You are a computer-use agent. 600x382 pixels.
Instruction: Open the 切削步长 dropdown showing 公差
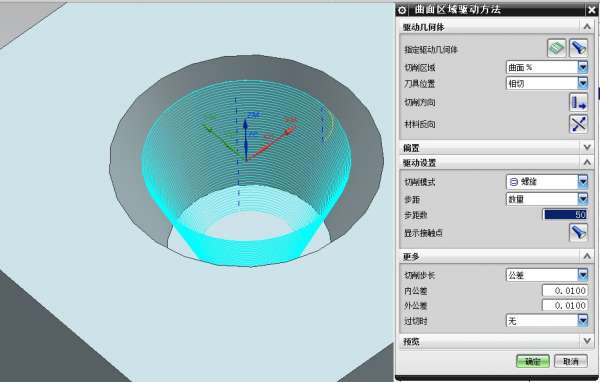pos(547,275)
